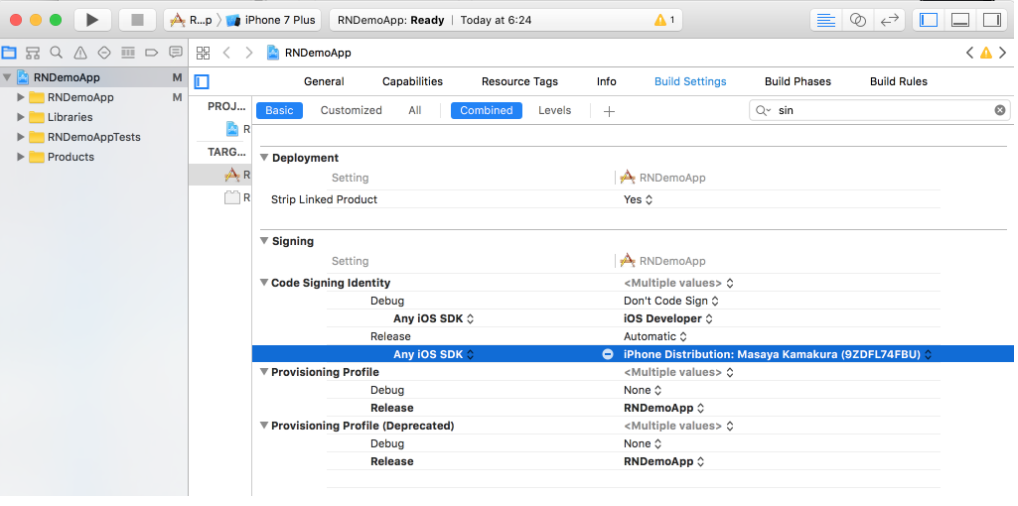The image size is (1018, 506).
Task: Toggle the bottom Debug area
Action: tap(960, 20)
